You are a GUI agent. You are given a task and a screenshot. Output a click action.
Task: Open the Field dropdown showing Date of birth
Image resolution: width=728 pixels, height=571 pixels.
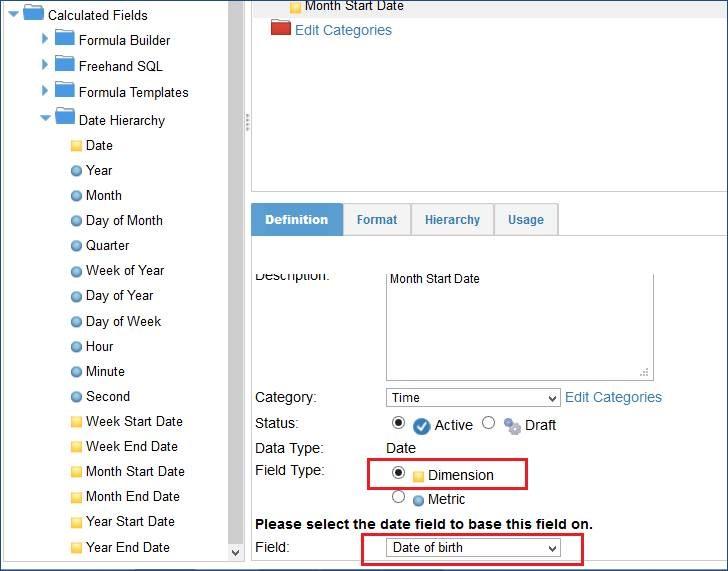tap(473, 548)
